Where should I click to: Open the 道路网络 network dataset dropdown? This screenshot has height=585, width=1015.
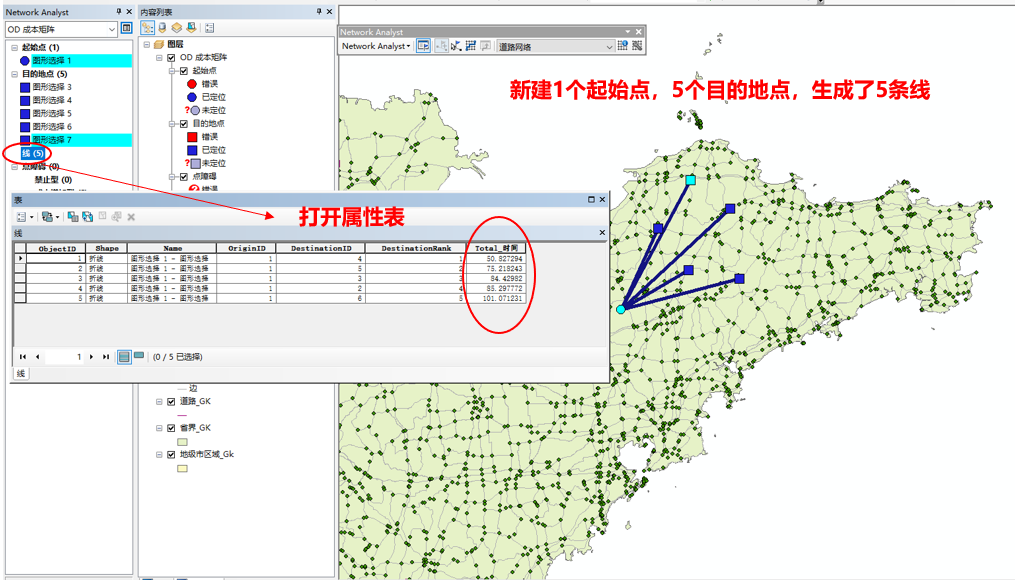(609, 46)
